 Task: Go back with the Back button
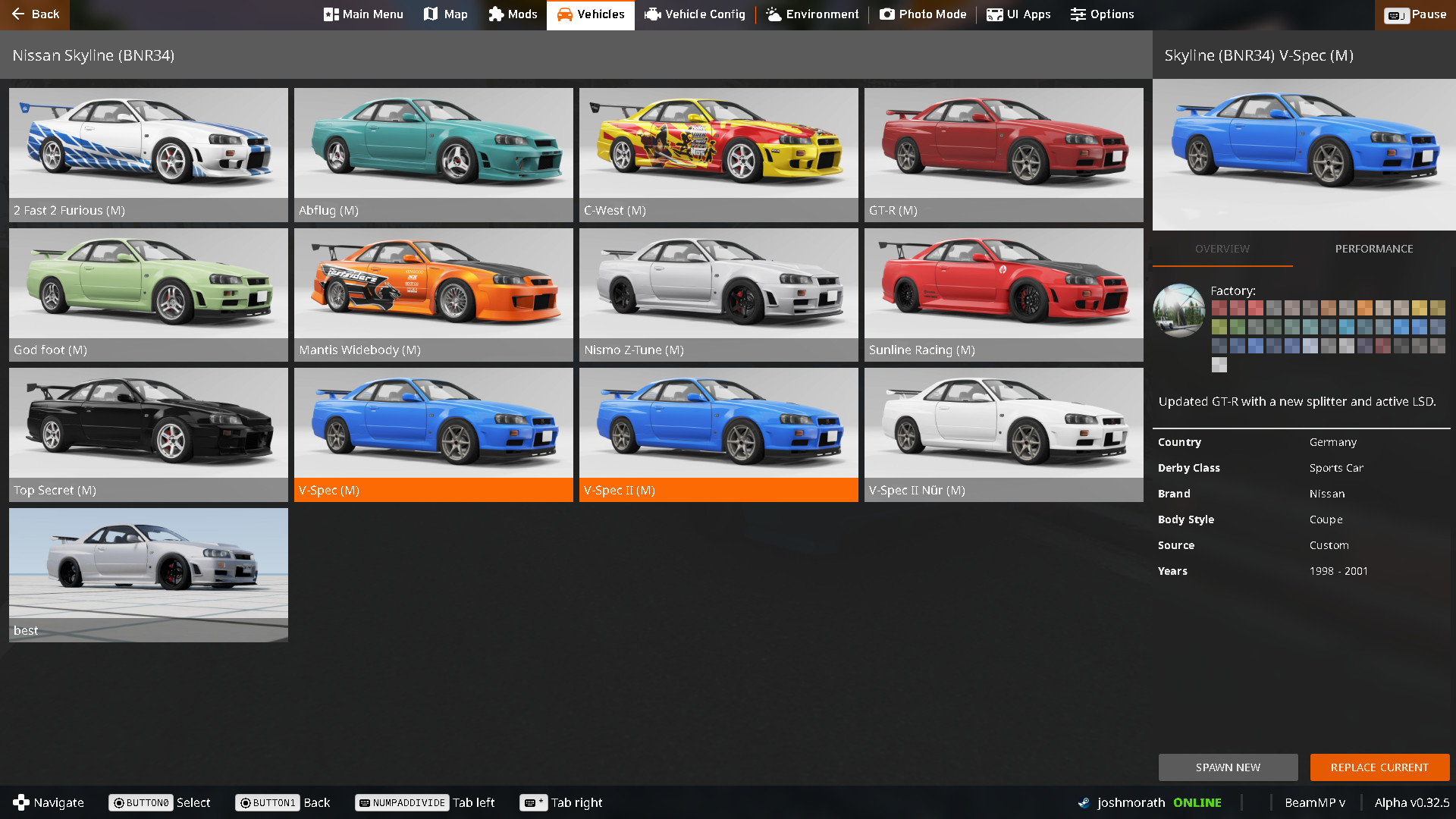(x=35, y=14)
